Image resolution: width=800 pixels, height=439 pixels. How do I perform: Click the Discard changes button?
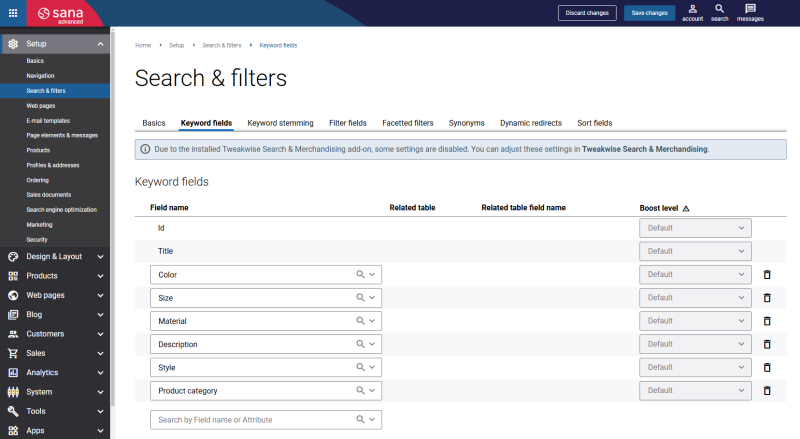click(x=587, y=13)
